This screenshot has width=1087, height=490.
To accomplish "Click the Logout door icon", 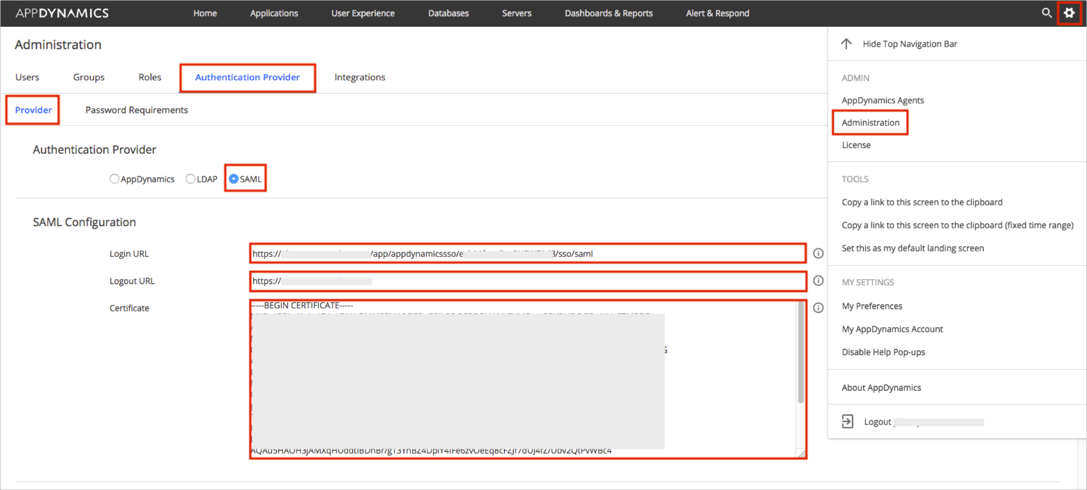I will point(847,422).
